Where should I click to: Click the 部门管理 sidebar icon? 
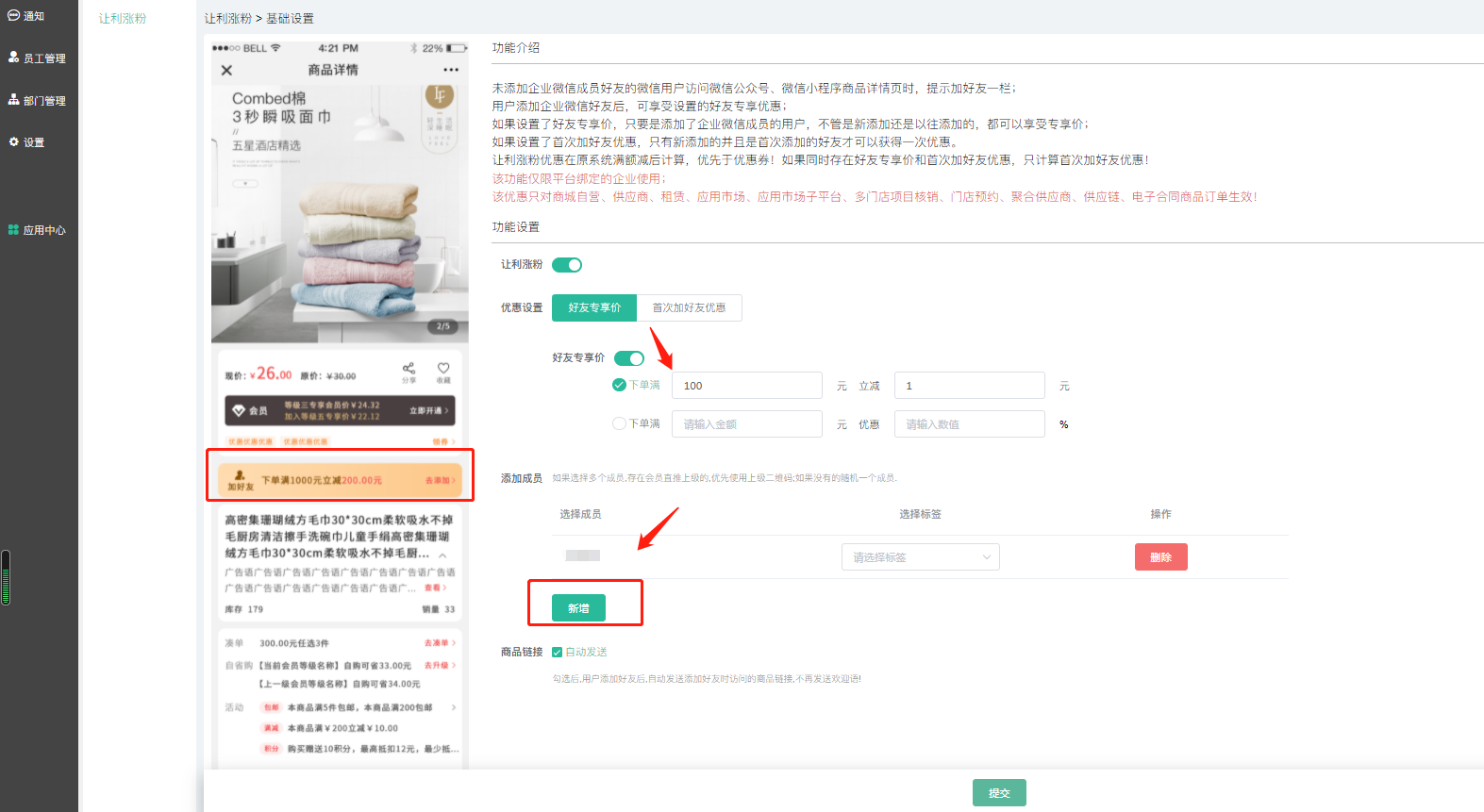click(x=14, y=100)
